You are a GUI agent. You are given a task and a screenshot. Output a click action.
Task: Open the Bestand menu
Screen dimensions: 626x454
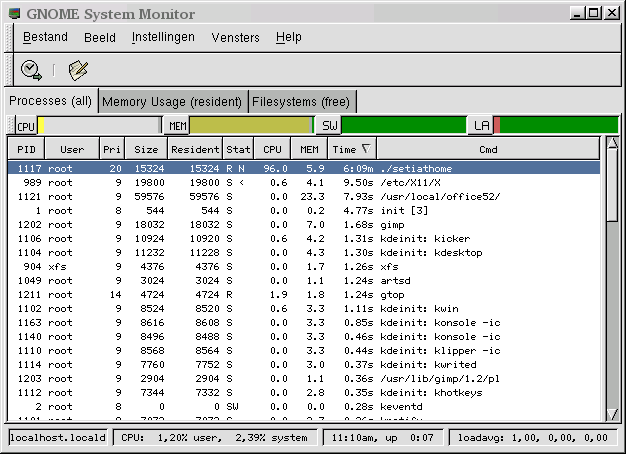coord(45,37)
